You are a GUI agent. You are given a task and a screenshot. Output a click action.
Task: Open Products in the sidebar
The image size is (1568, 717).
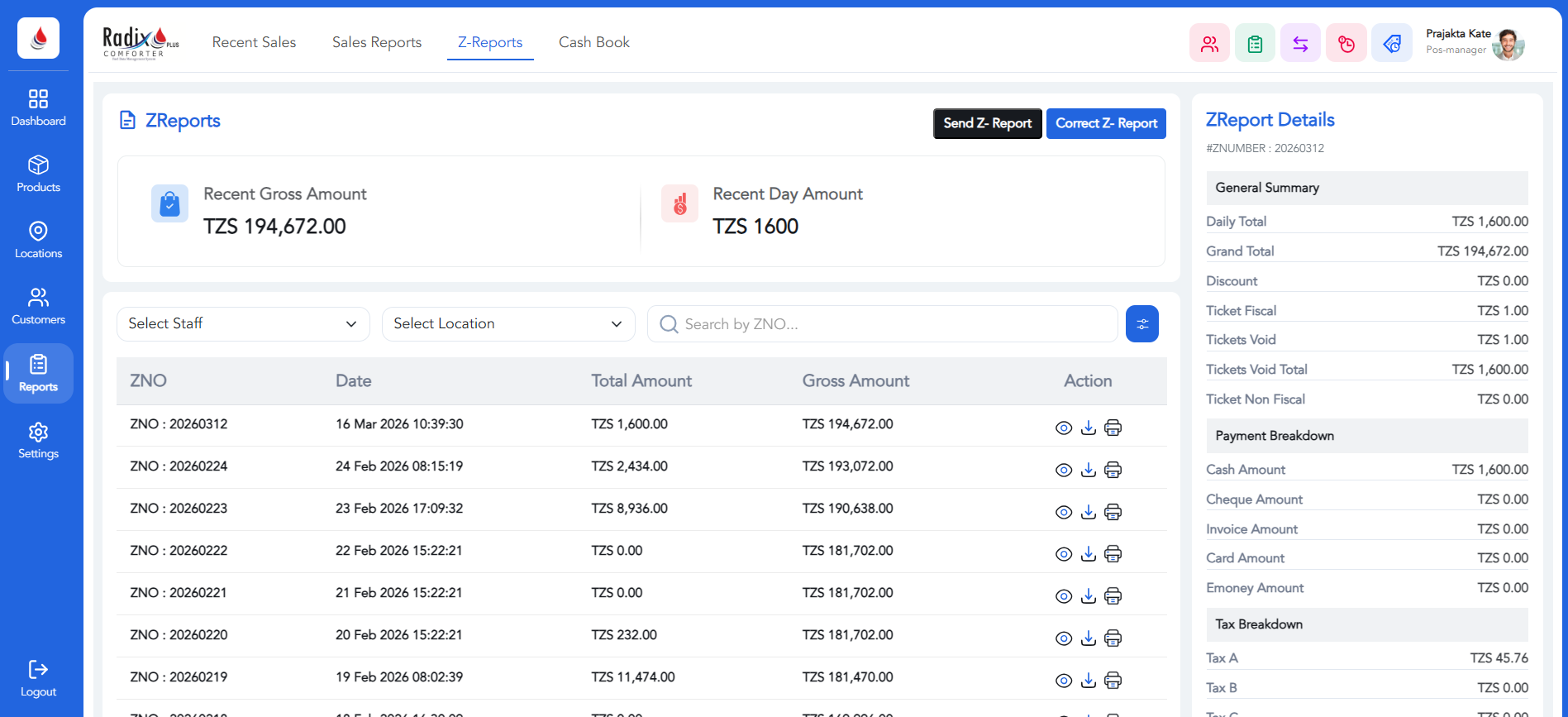click(38, 174)
